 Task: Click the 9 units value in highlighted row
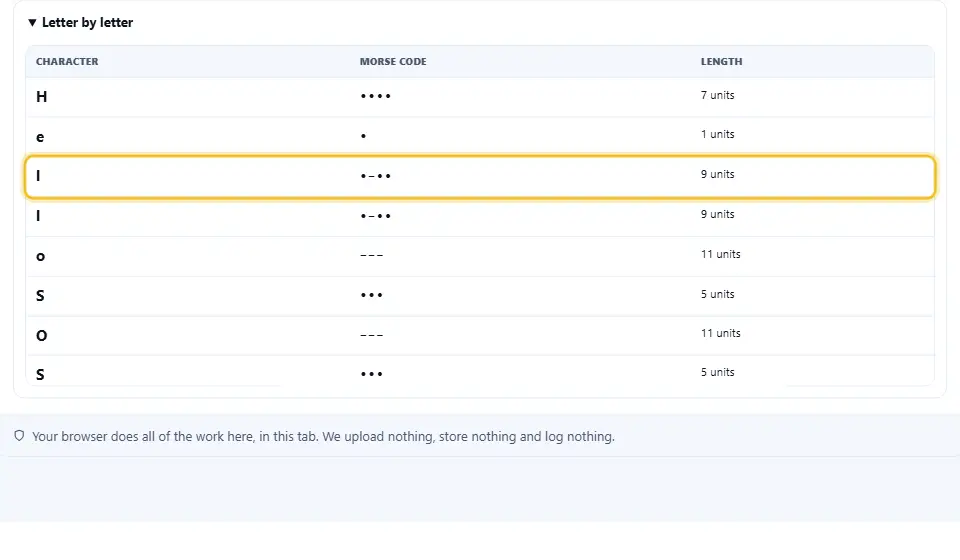pyautogui.click(x=718, y=174)
